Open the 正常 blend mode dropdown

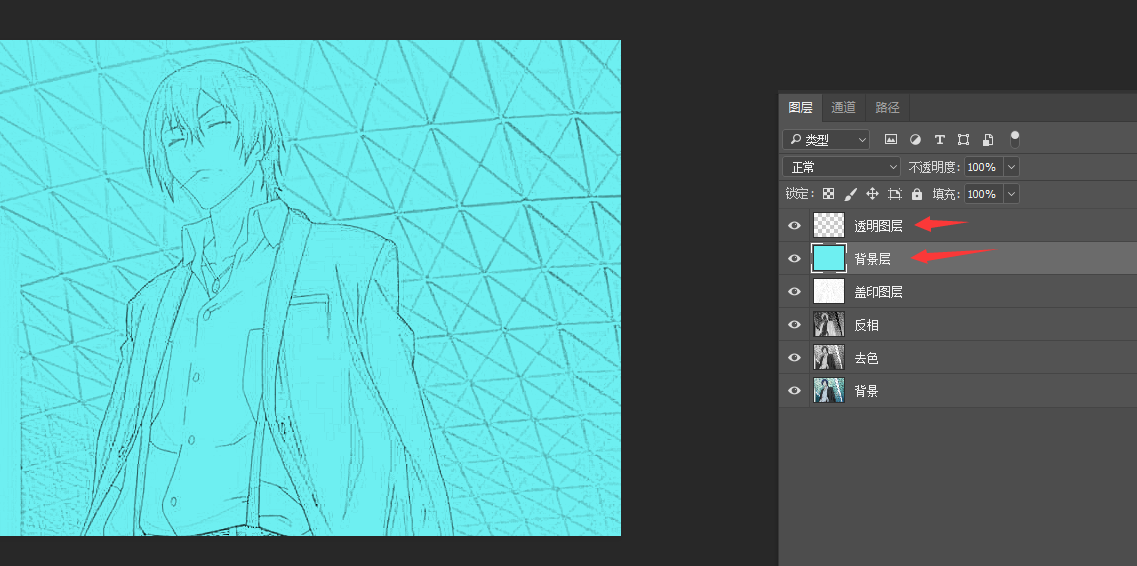(x=841, y=167)
